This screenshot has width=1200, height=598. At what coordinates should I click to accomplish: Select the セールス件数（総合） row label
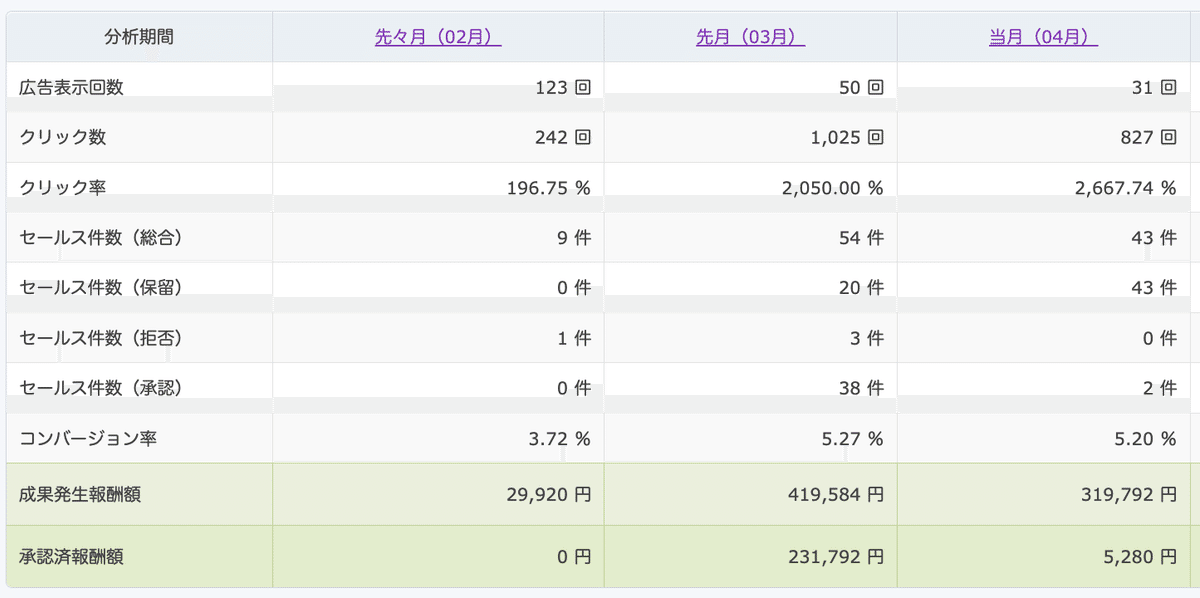pos(100,238)
